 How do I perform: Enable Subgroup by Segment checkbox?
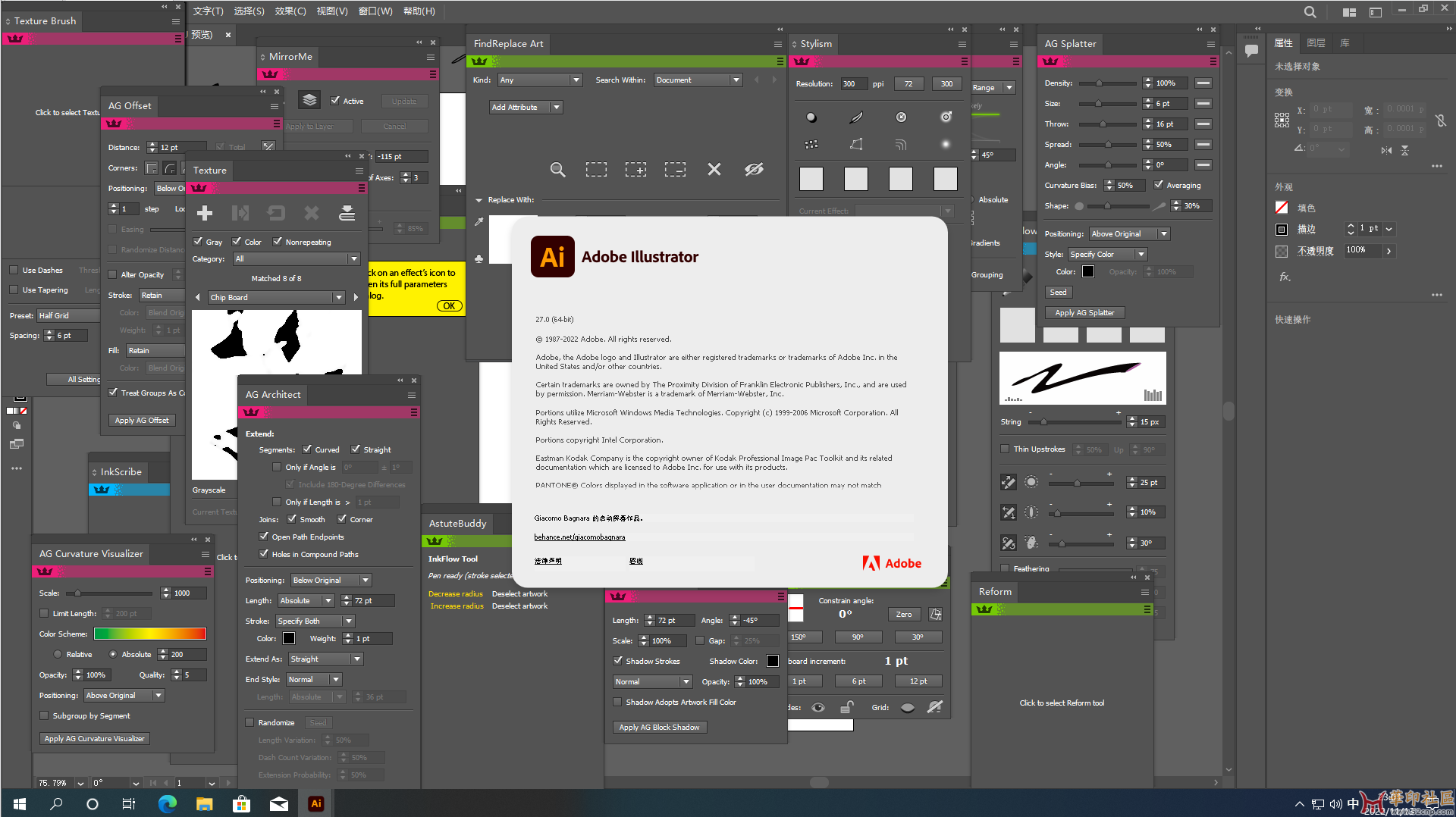44,715
